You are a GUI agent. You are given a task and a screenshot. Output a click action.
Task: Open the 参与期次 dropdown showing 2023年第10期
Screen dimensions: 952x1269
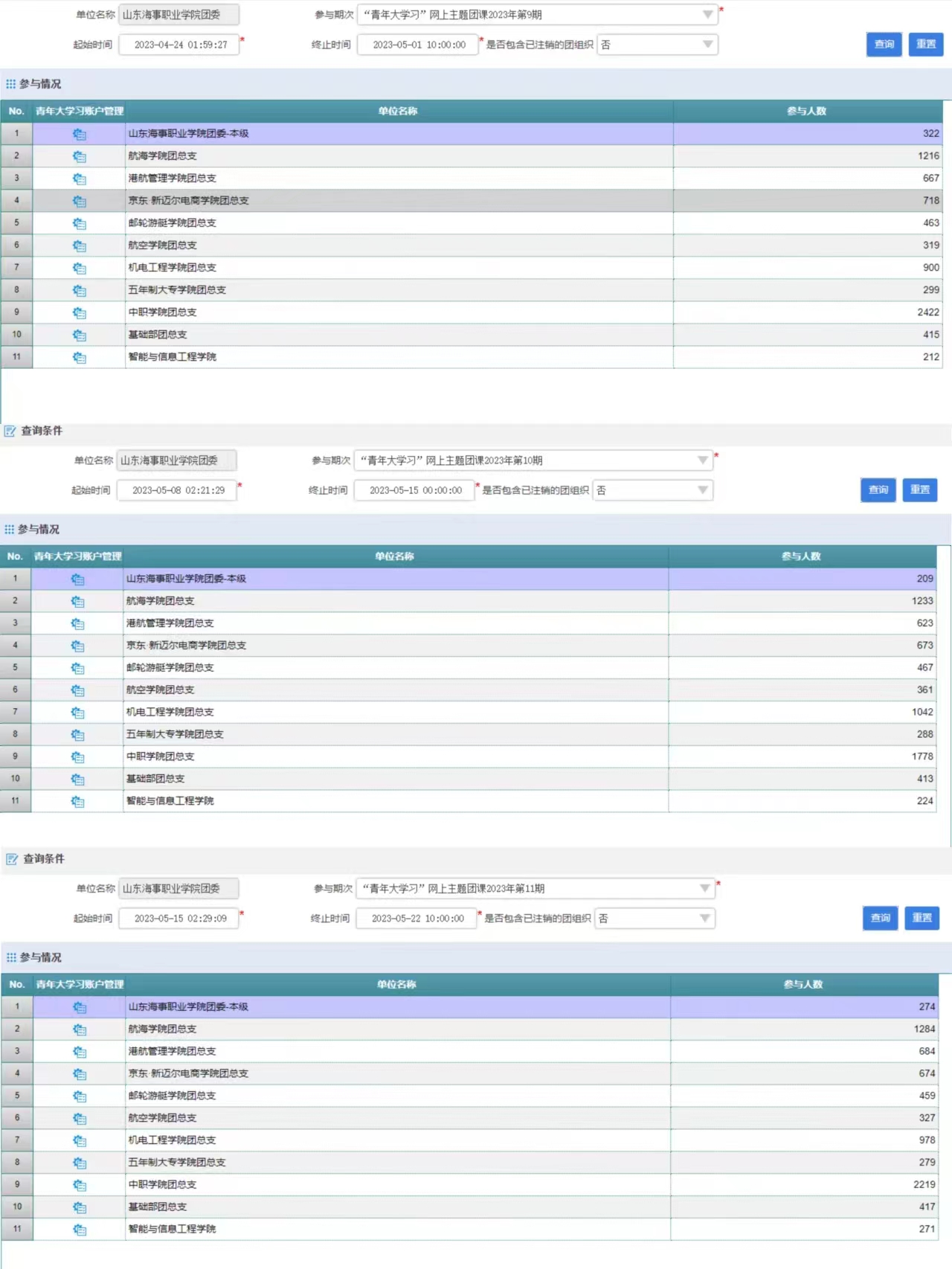[x=702, y=460]
